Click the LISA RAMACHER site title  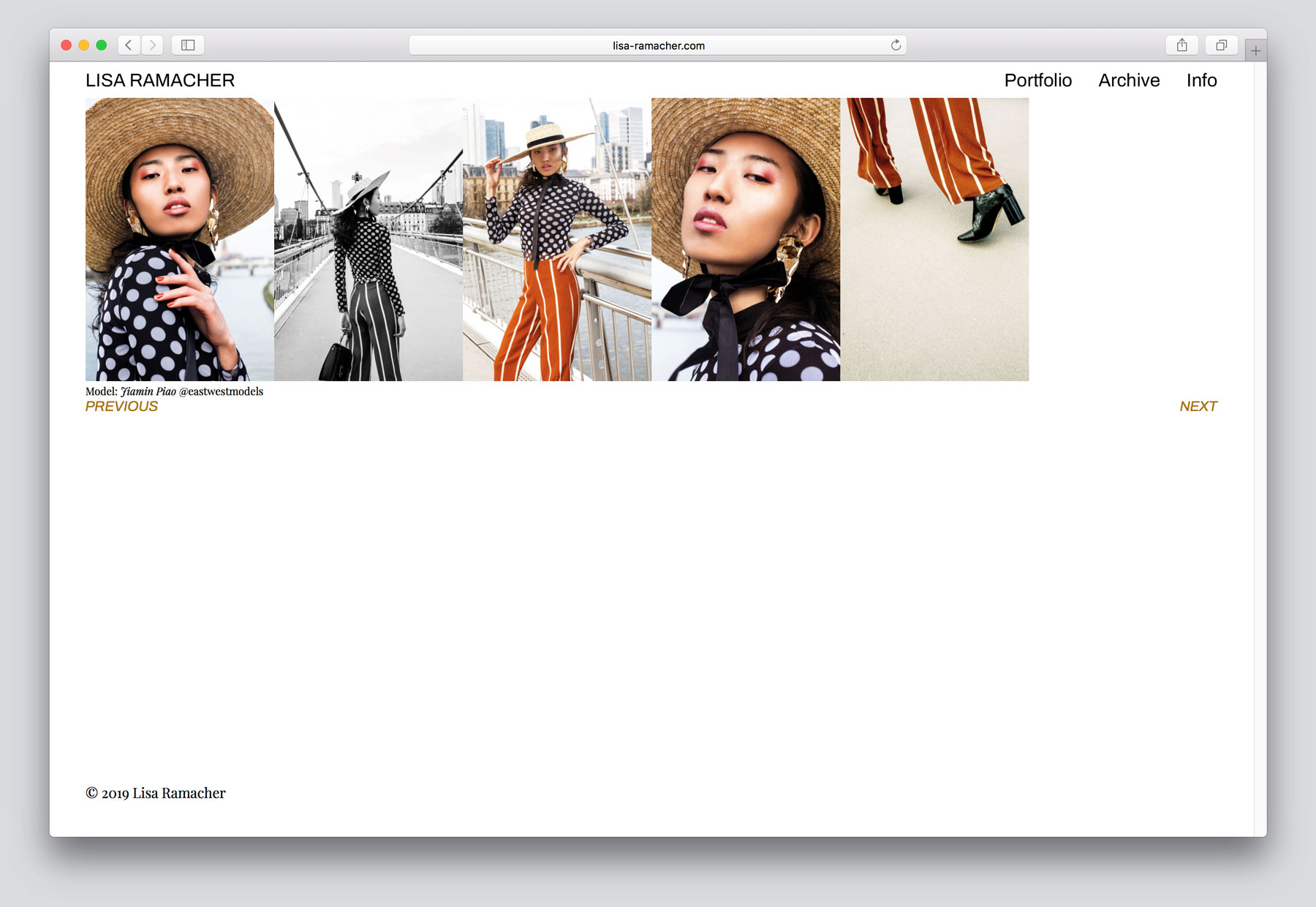pos(160,80)
